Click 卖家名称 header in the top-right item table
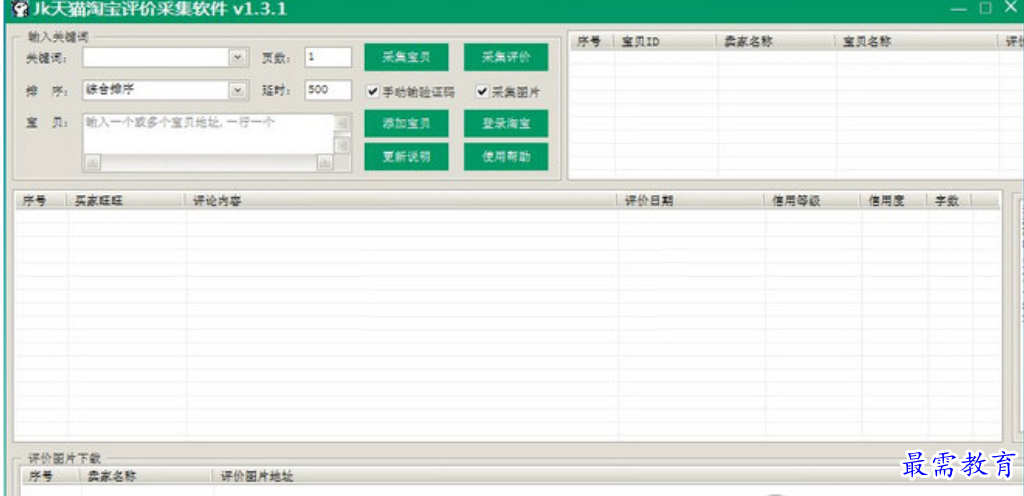1024x496 pixels. tap(776, 42)
